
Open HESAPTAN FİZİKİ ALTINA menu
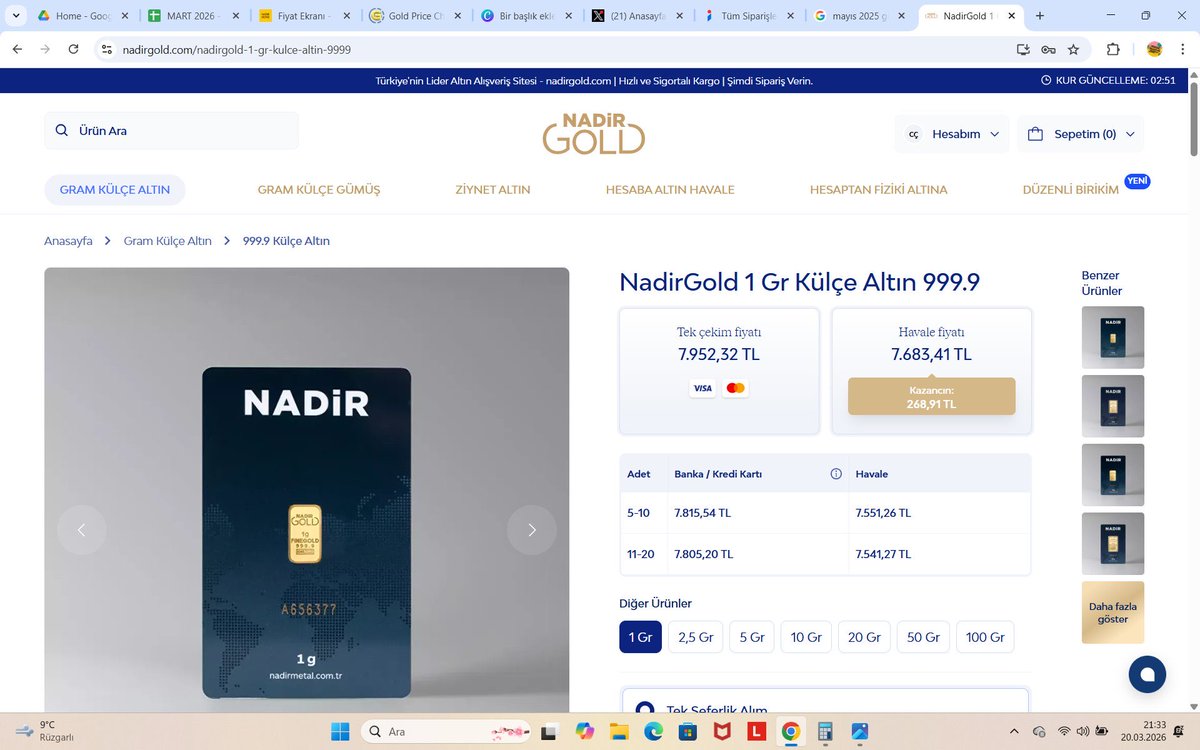pyautogui.click(x=878, y=189)
